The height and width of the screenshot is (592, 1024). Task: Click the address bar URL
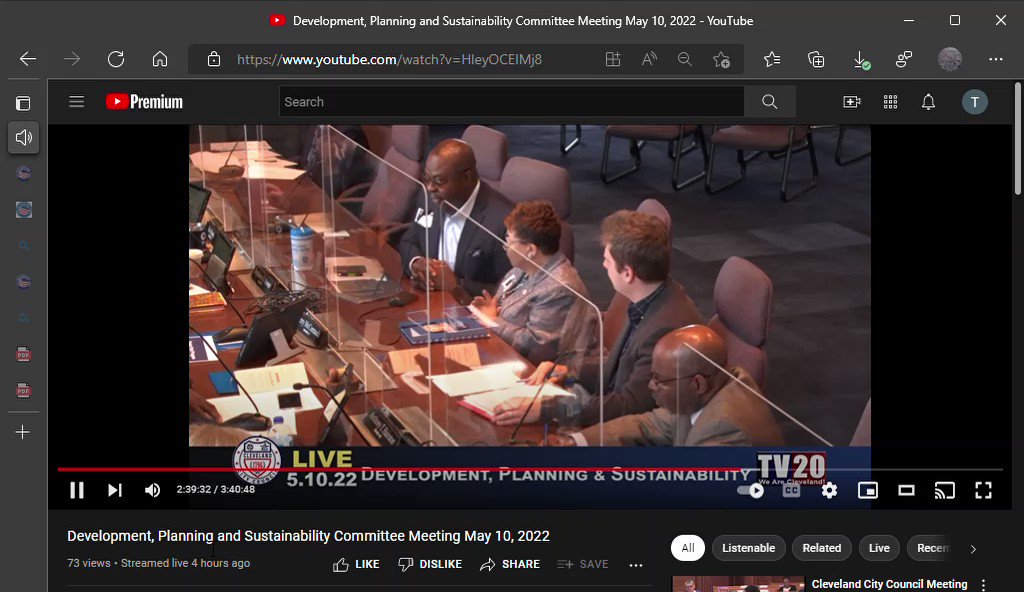(x=389, y=59)
